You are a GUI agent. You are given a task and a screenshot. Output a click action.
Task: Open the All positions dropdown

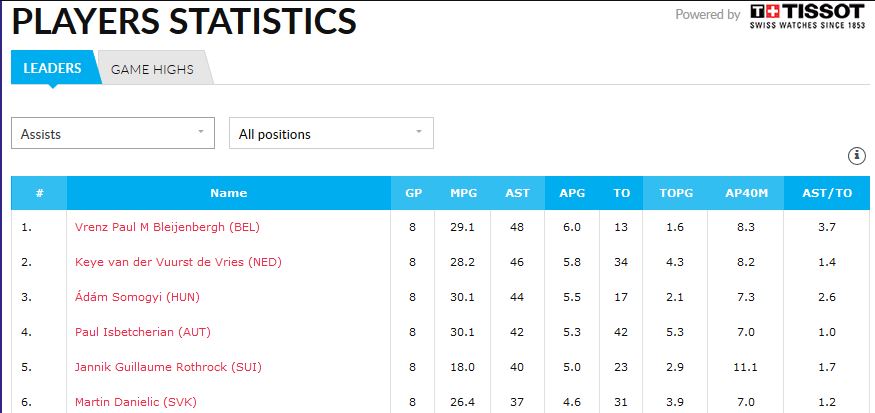point(331,133)
